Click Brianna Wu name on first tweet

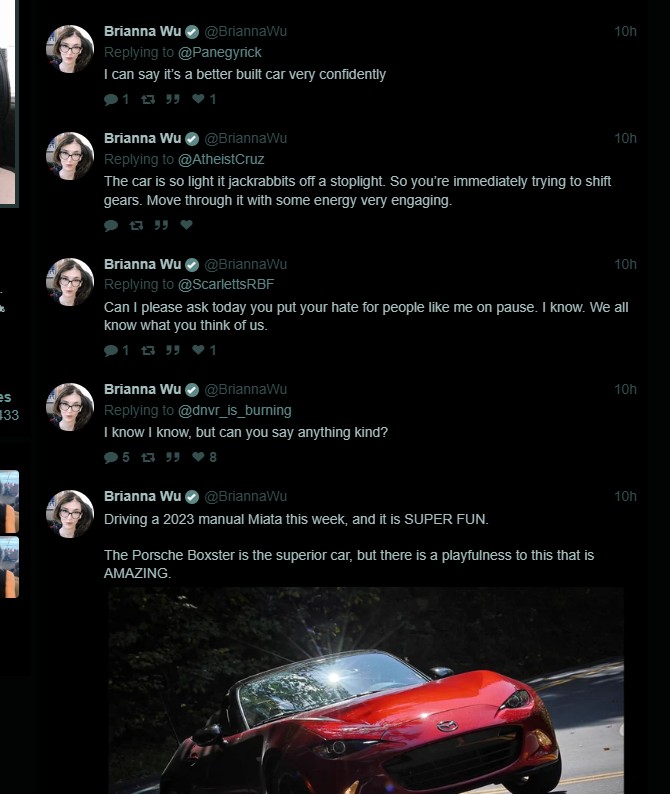click(x=142, y=31)
